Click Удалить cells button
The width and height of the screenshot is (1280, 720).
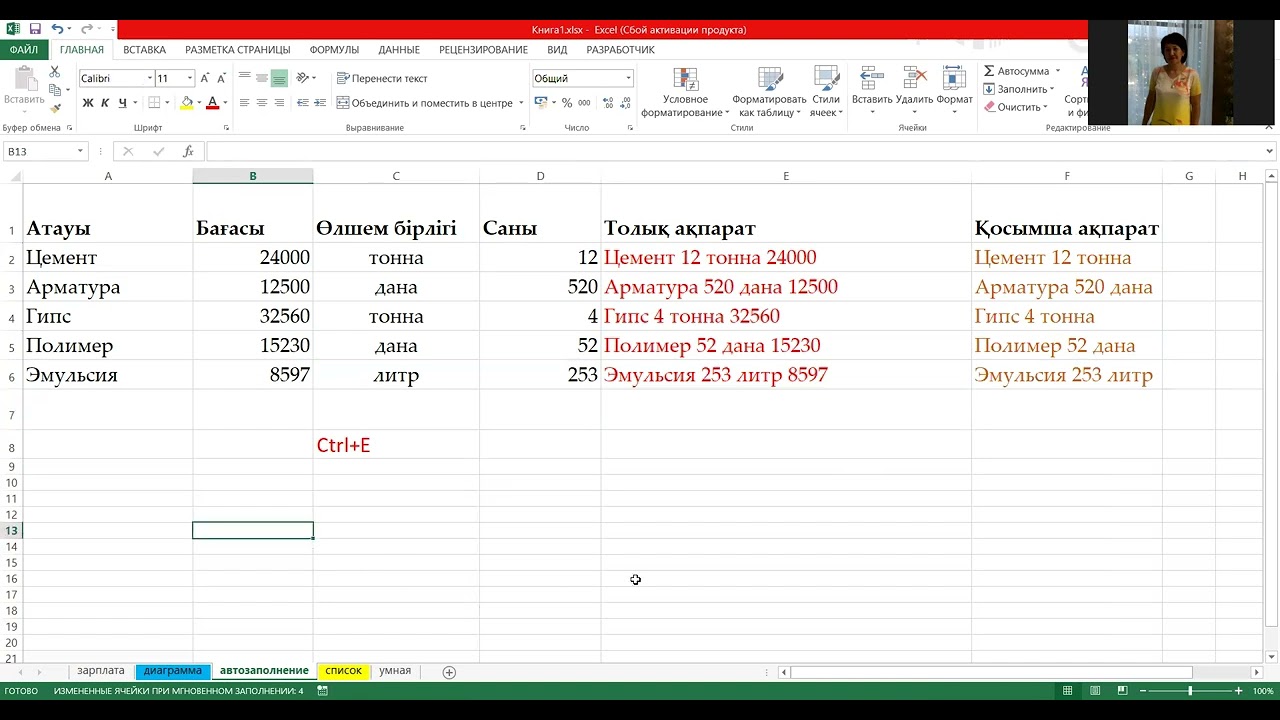click(914, 93)
